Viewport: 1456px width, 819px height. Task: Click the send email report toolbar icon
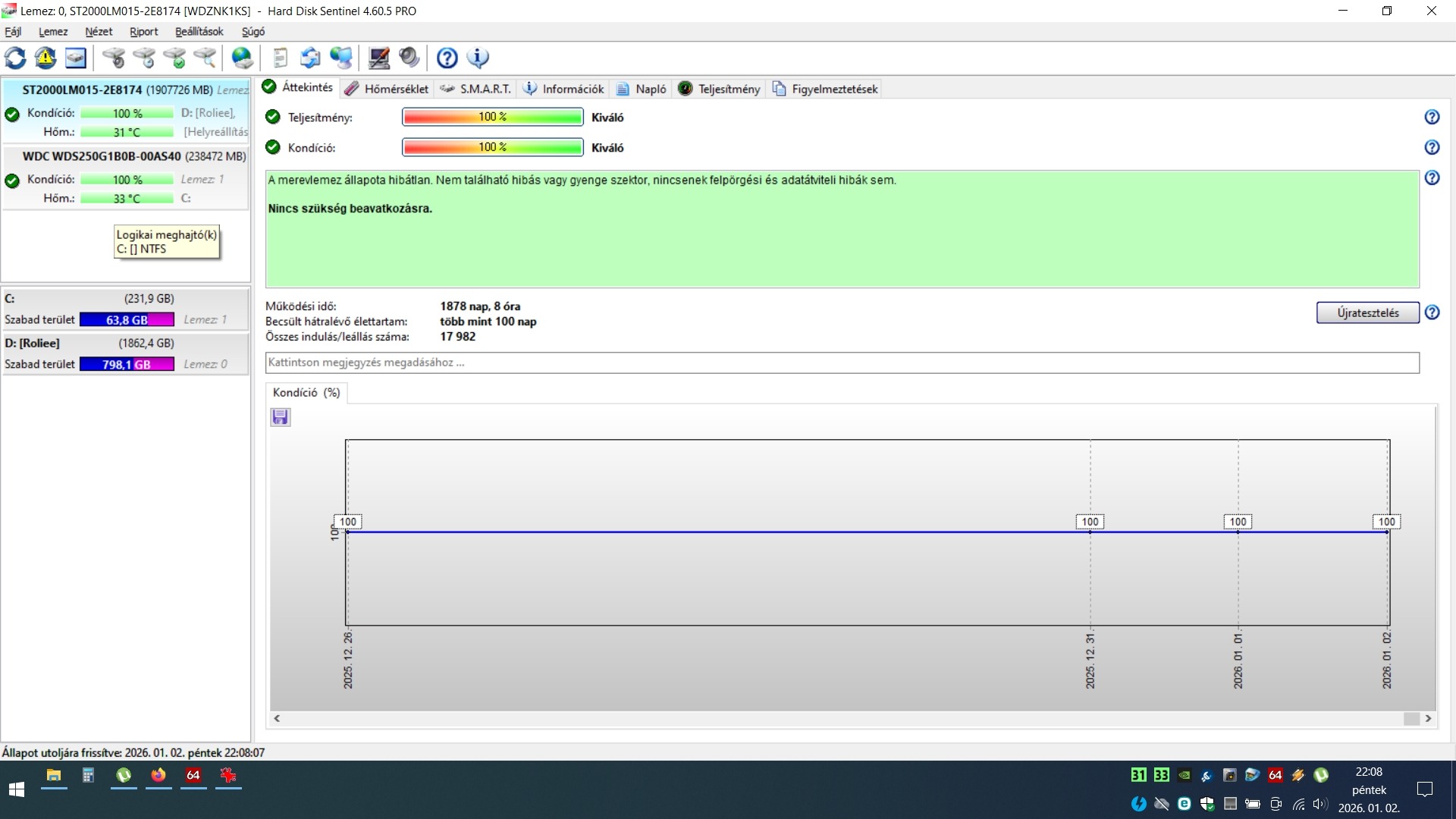click(x=310, y=58)
